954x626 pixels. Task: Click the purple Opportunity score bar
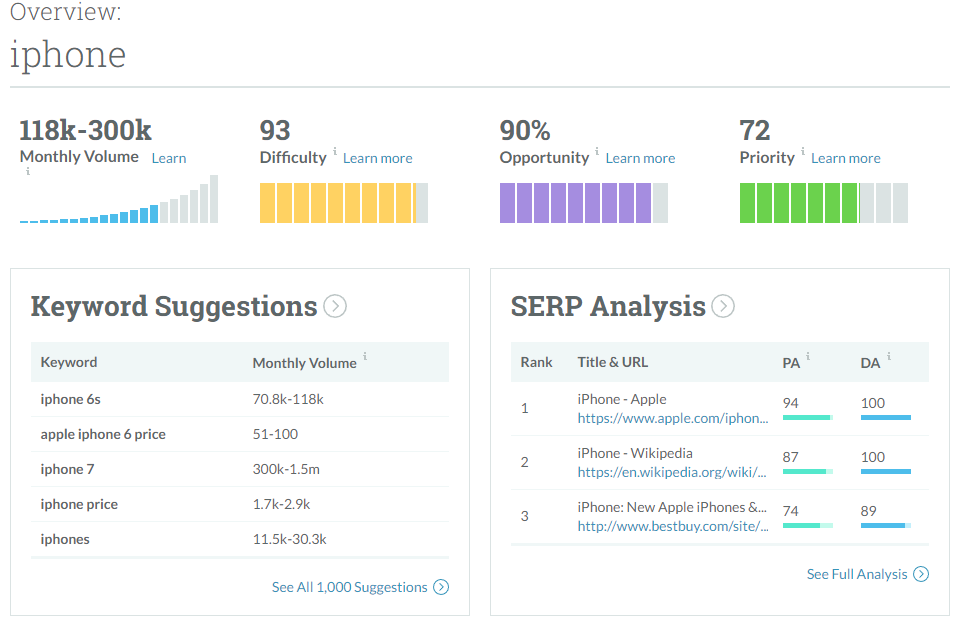(583, 203)
